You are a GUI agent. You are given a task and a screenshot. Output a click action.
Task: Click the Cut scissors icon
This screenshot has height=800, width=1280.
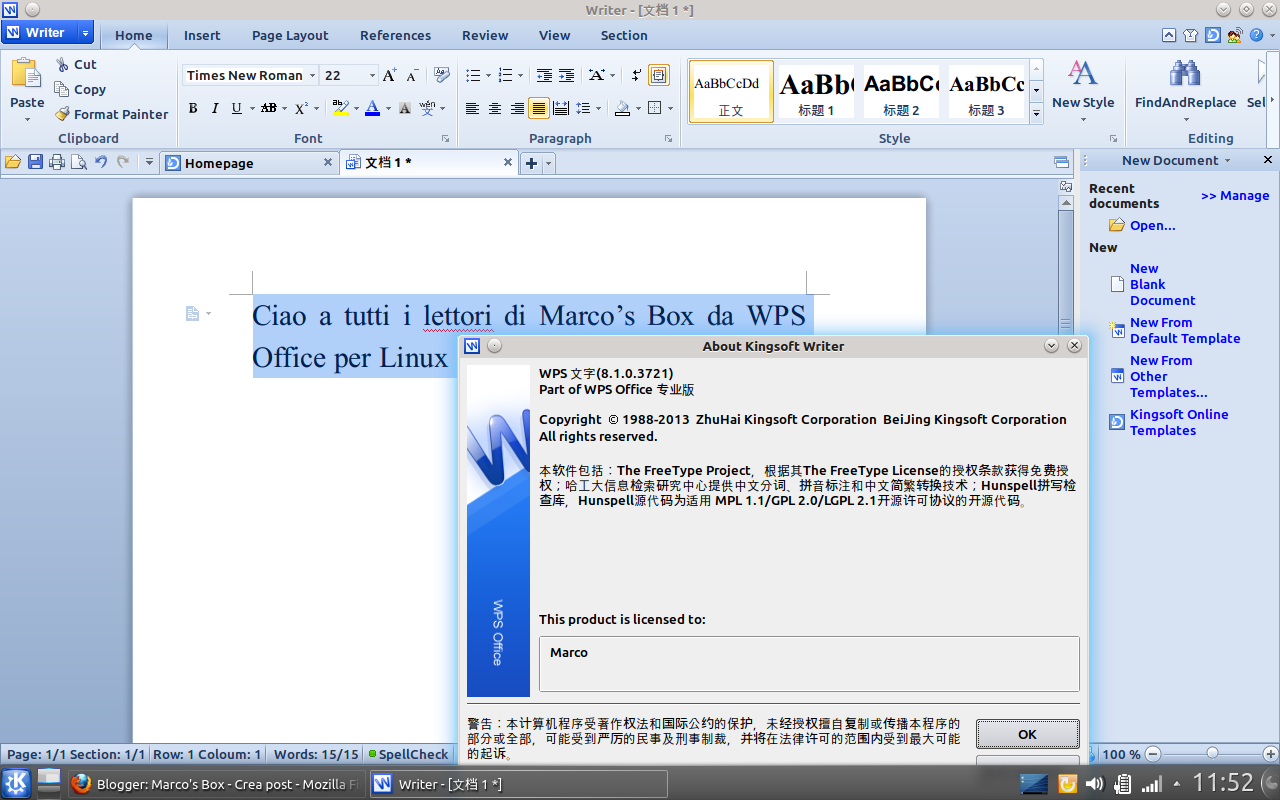[62, 64]
